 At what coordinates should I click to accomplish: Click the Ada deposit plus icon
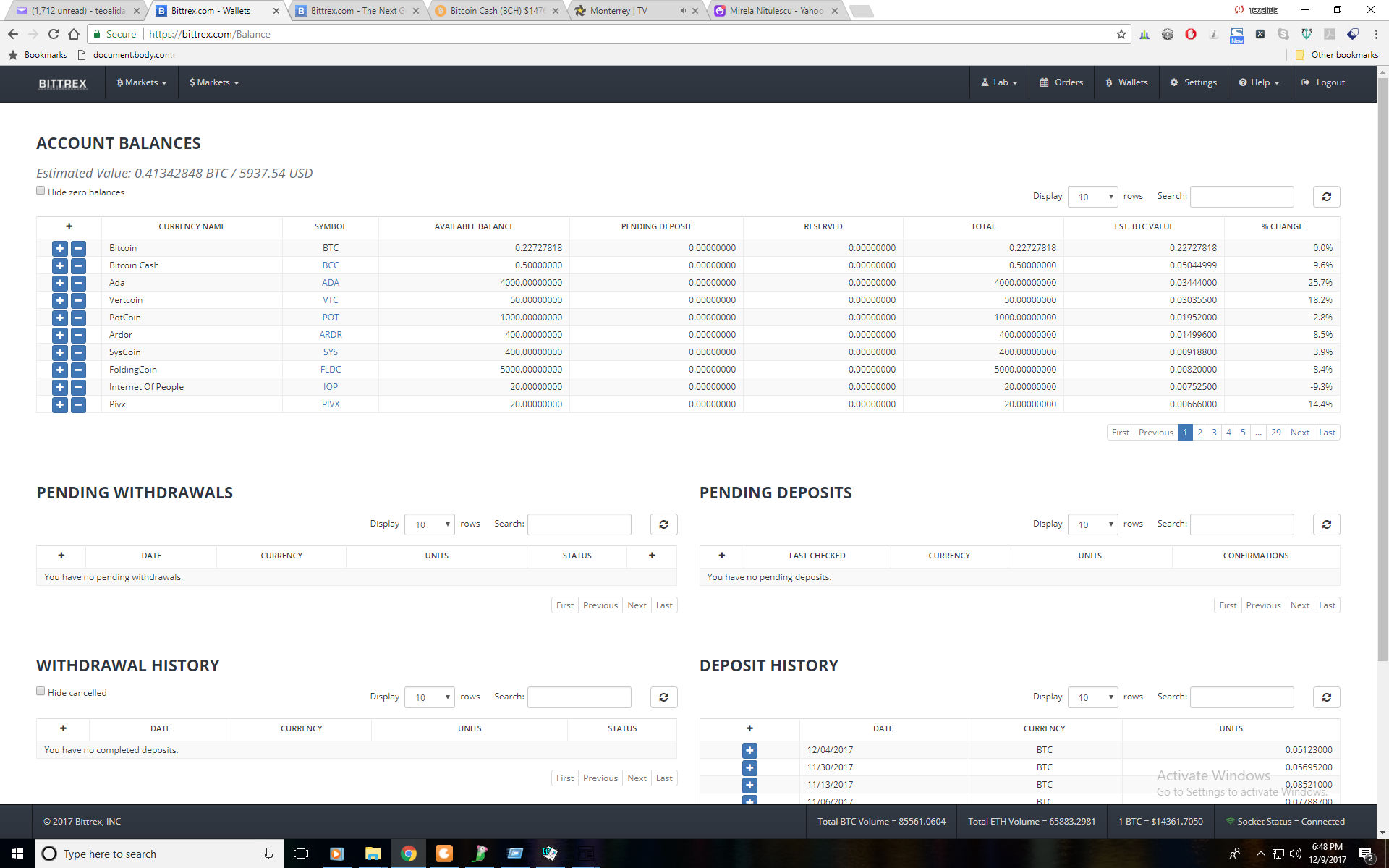coord(60,283)
